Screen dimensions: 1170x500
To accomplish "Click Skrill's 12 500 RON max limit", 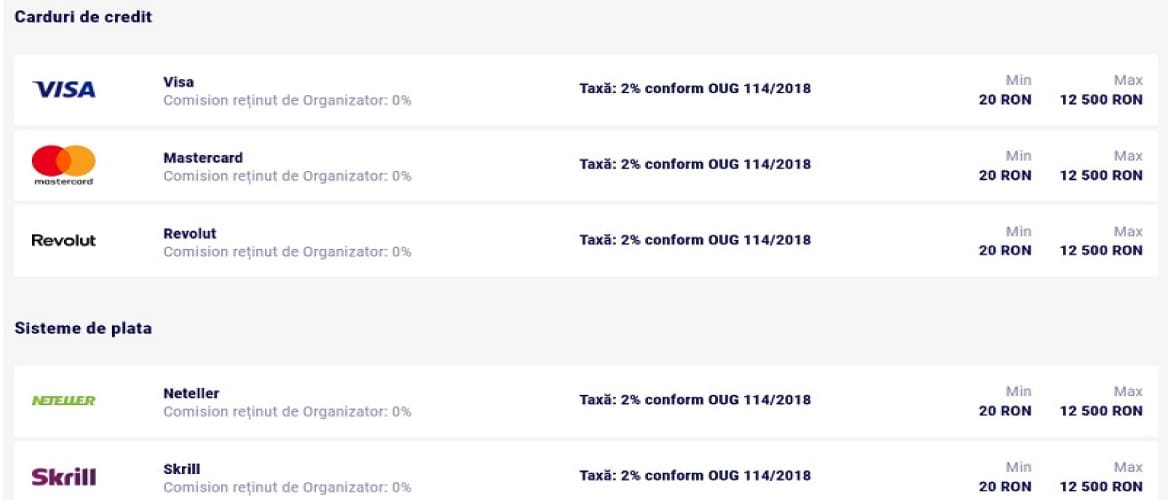I will click(x=1101, y=486).
